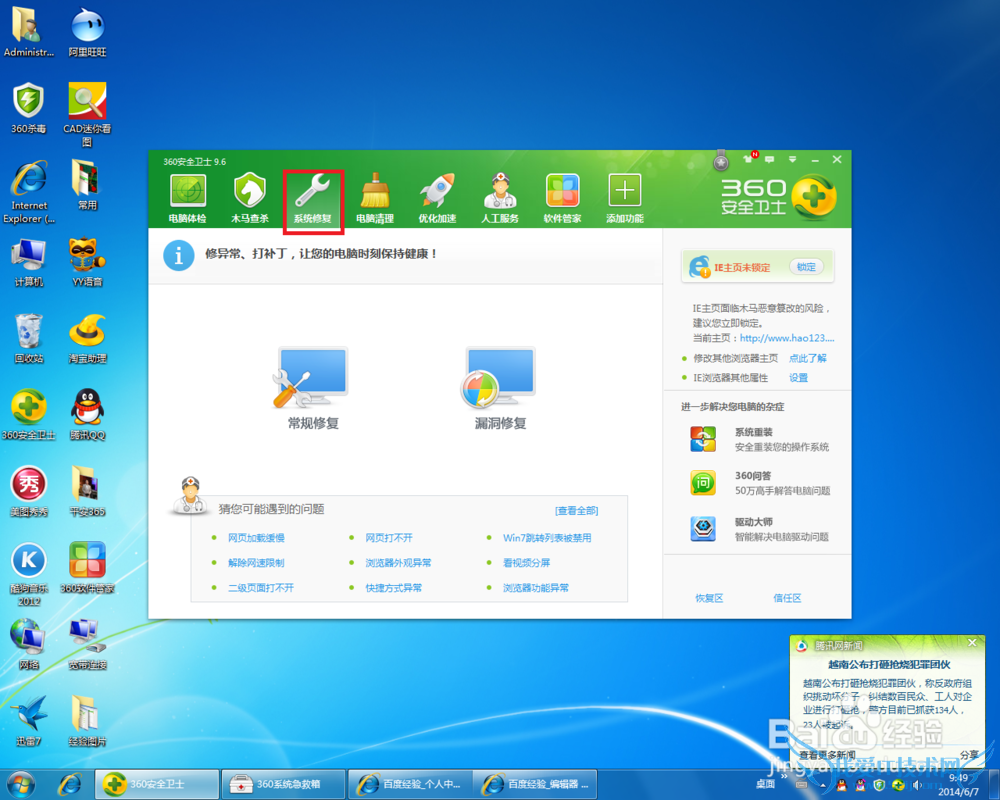Open 360软件管家 desktop icon
1000x800 pixels.
pyautogui.click(x=87, y=567)
